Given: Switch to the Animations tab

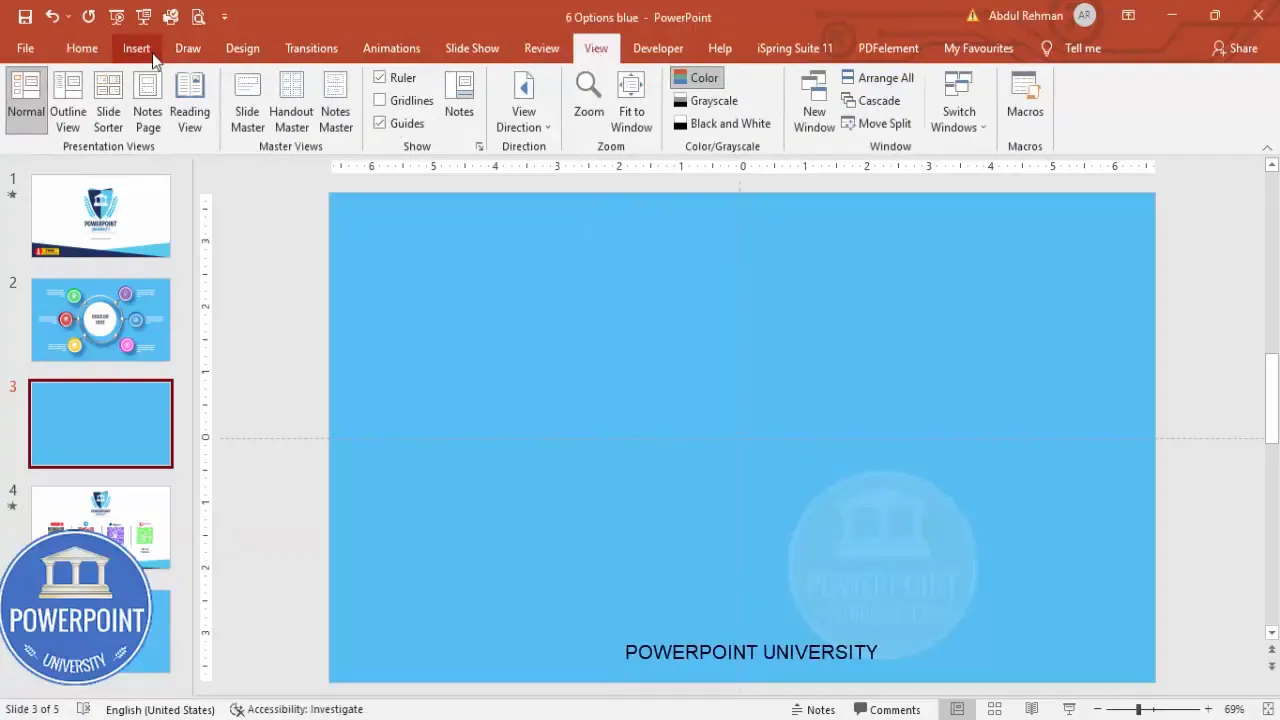Looking at the screenshot, I should [x=391, y=48].
